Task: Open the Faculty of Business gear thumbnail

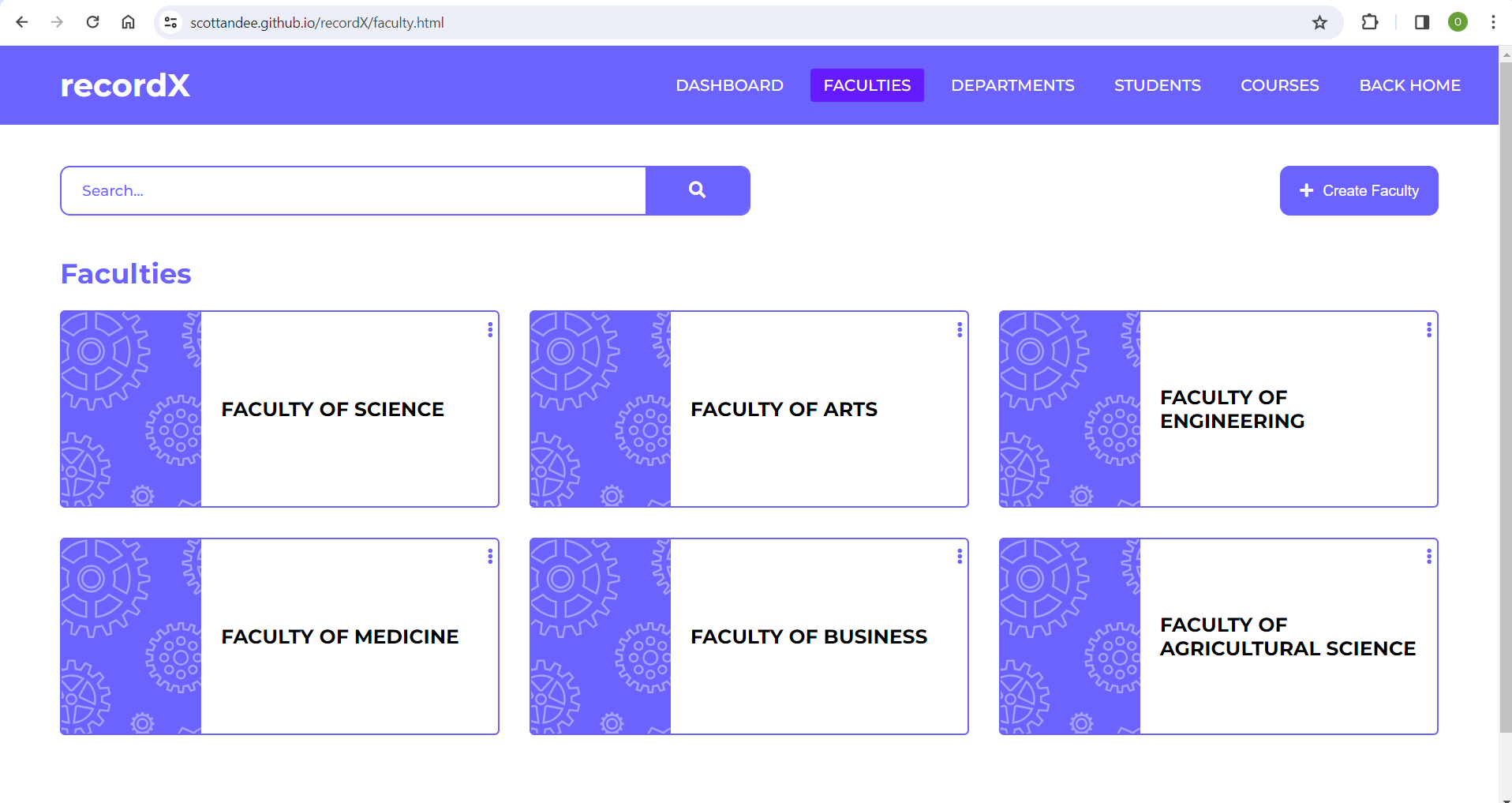Action: point(601,636)
